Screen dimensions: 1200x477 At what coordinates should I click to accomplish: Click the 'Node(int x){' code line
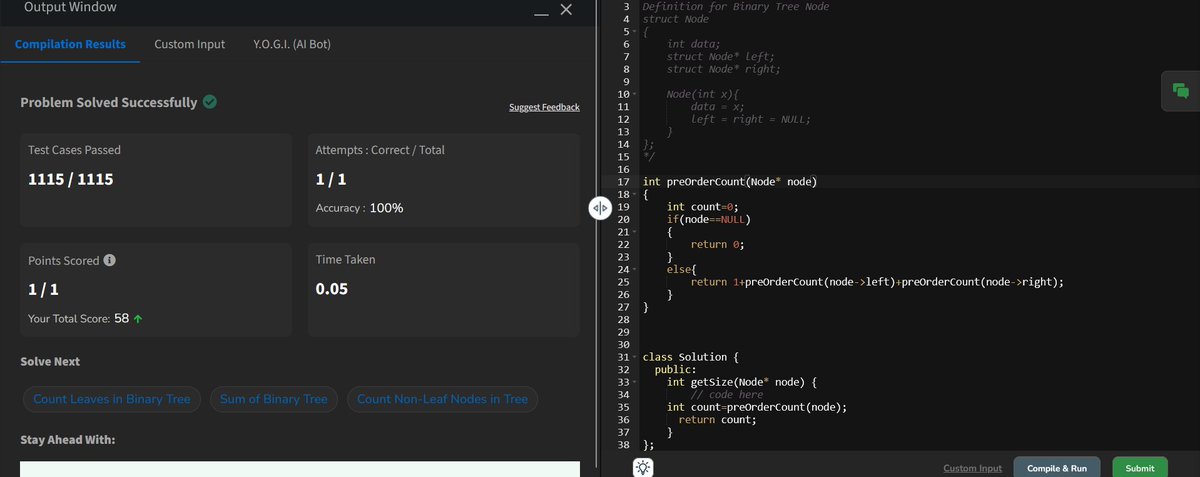pyautogui.click(x=703, y=94)
